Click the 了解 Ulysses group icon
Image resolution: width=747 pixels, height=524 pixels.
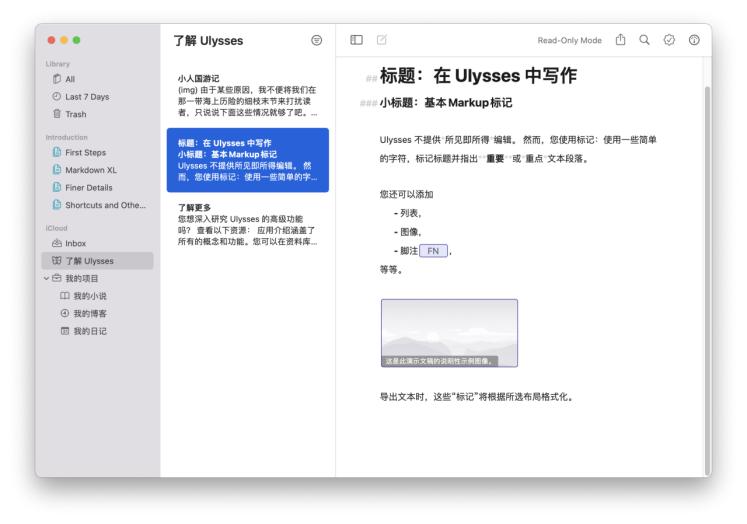tap(57, 261)
